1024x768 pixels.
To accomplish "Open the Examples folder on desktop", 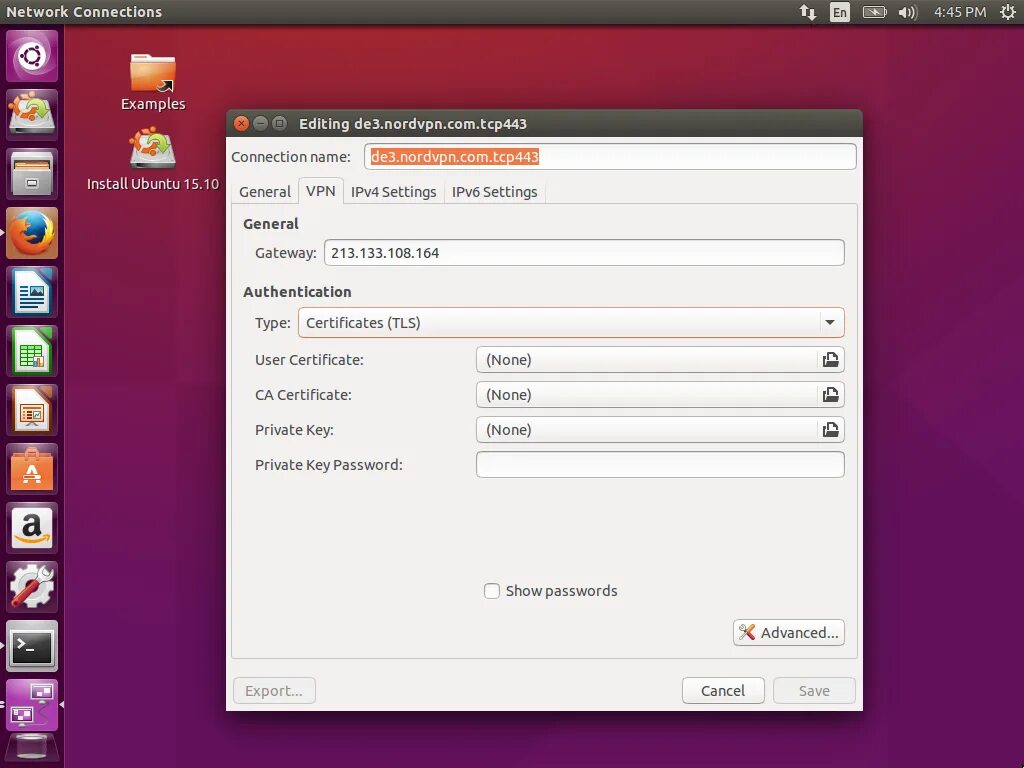I will (153, 82).
